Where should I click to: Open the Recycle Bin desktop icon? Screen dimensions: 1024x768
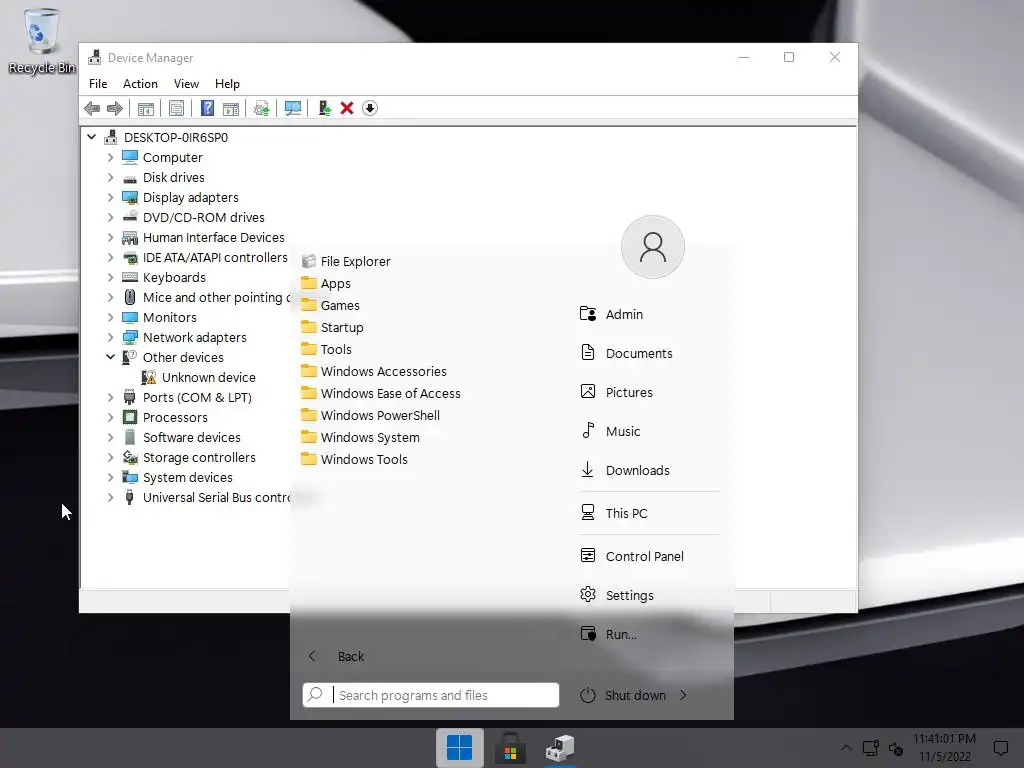pyautogui.click(x=42, y=40)
